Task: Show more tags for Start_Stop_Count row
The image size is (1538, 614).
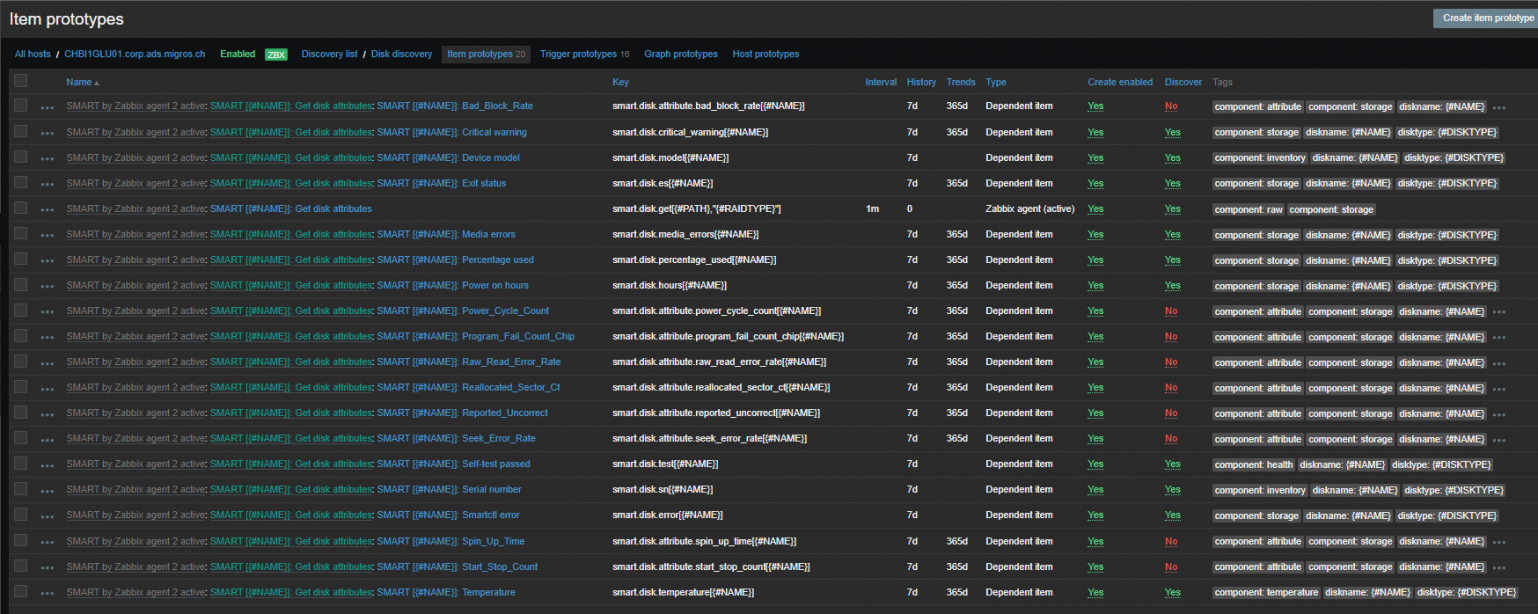Action: 1498,568
